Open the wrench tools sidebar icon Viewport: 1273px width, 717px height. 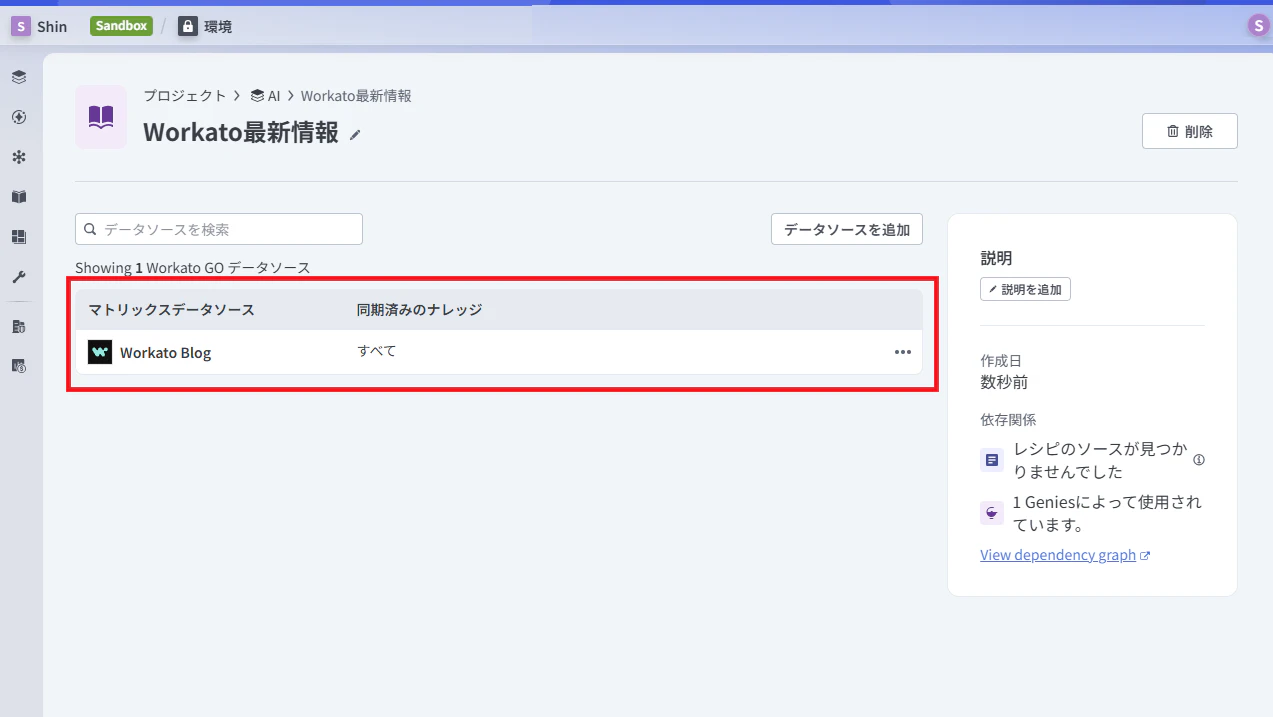tap(19, 277)
